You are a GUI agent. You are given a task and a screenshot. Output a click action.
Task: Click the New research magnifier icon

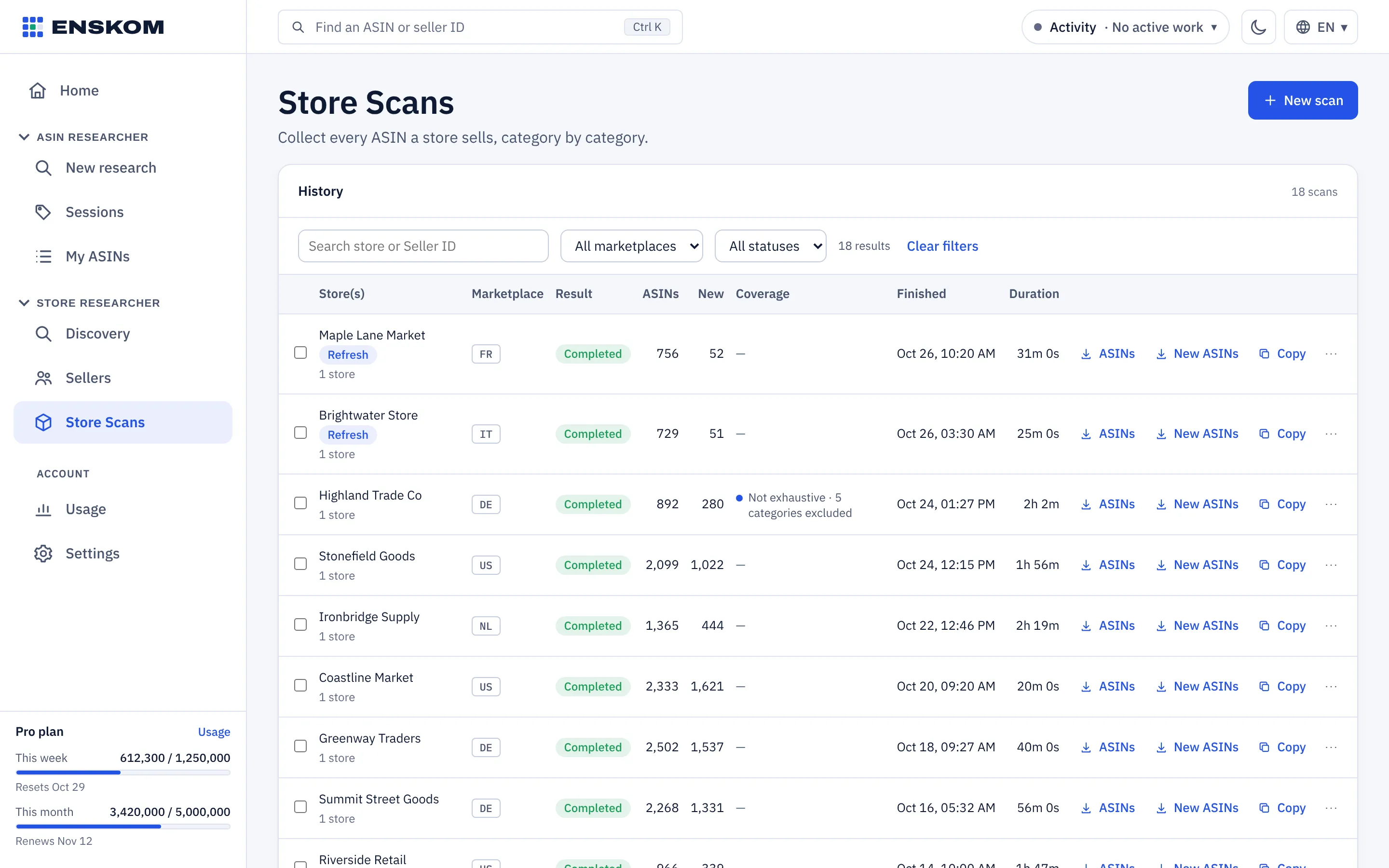coord(43,168)
